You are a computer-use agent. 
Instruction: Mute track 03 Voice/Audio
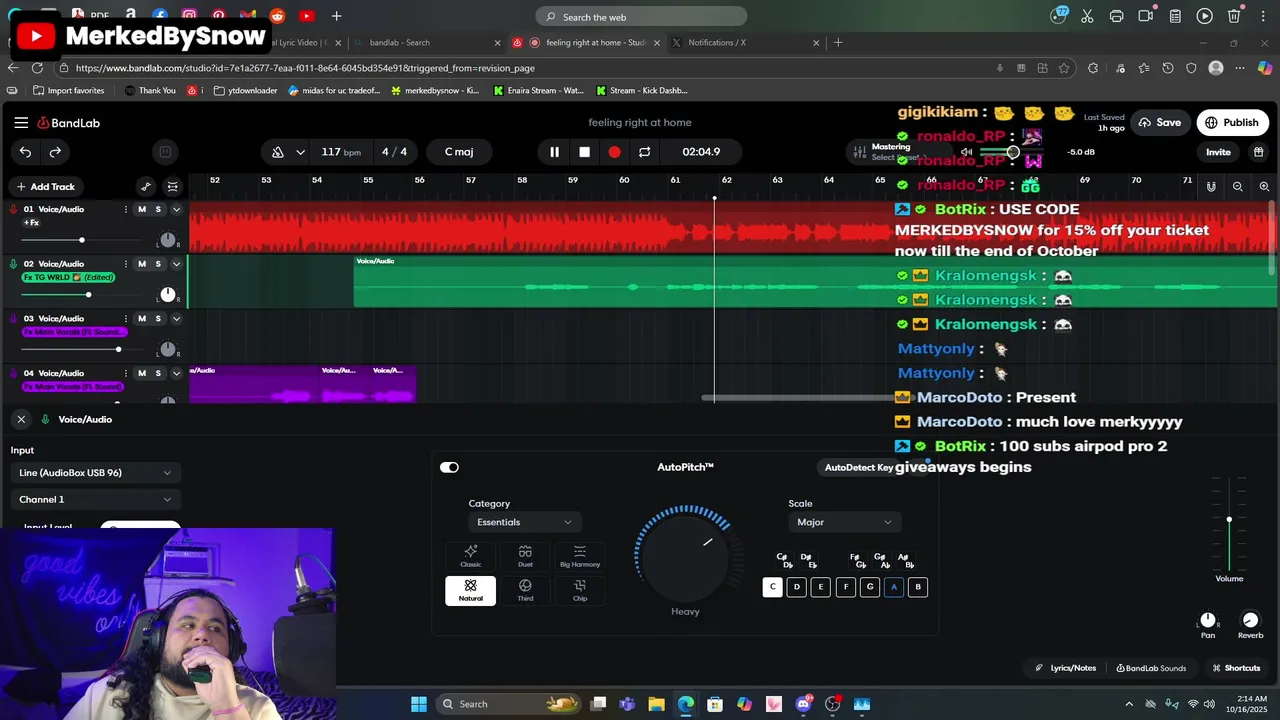pyautogui.click(x=142, y=319)
